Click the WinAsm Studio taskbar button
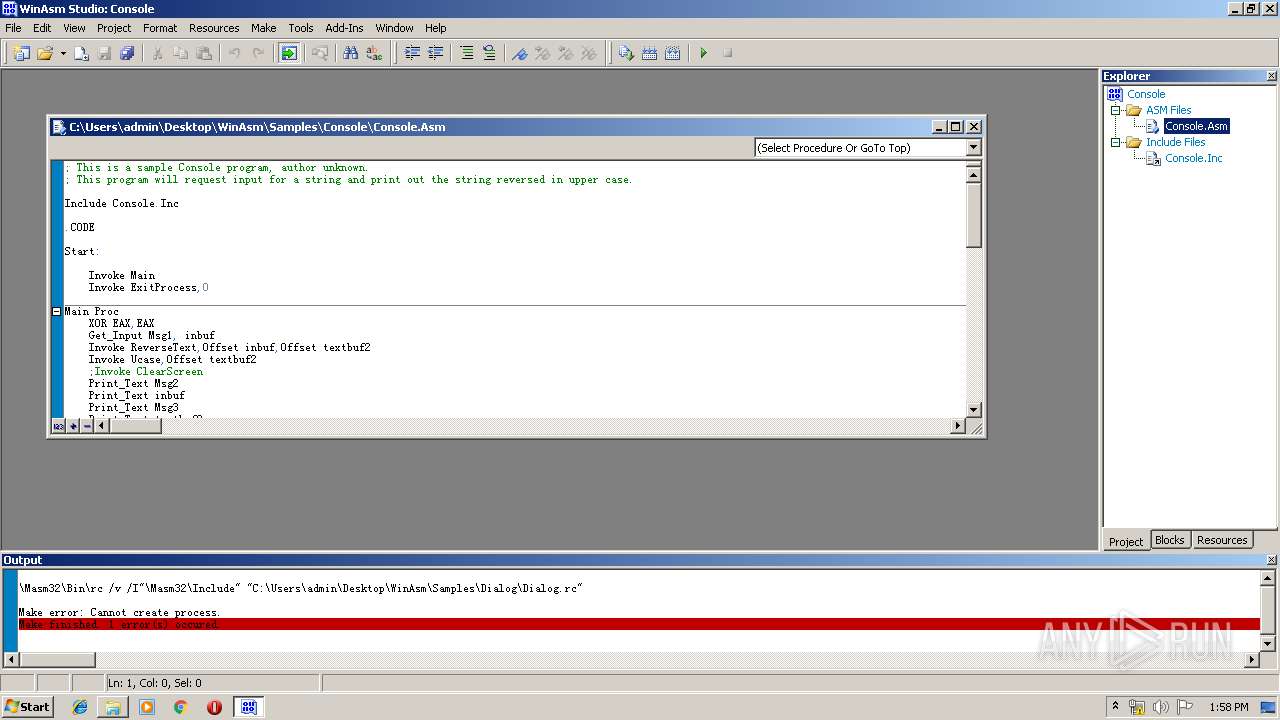 248,707
